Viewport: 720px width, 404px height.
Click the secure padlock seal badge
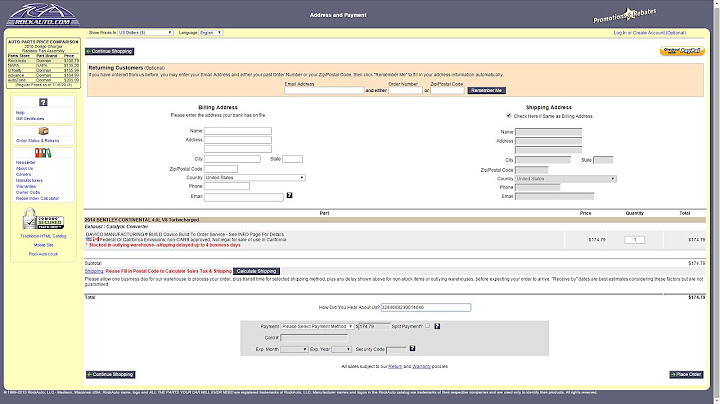point(43,219)
